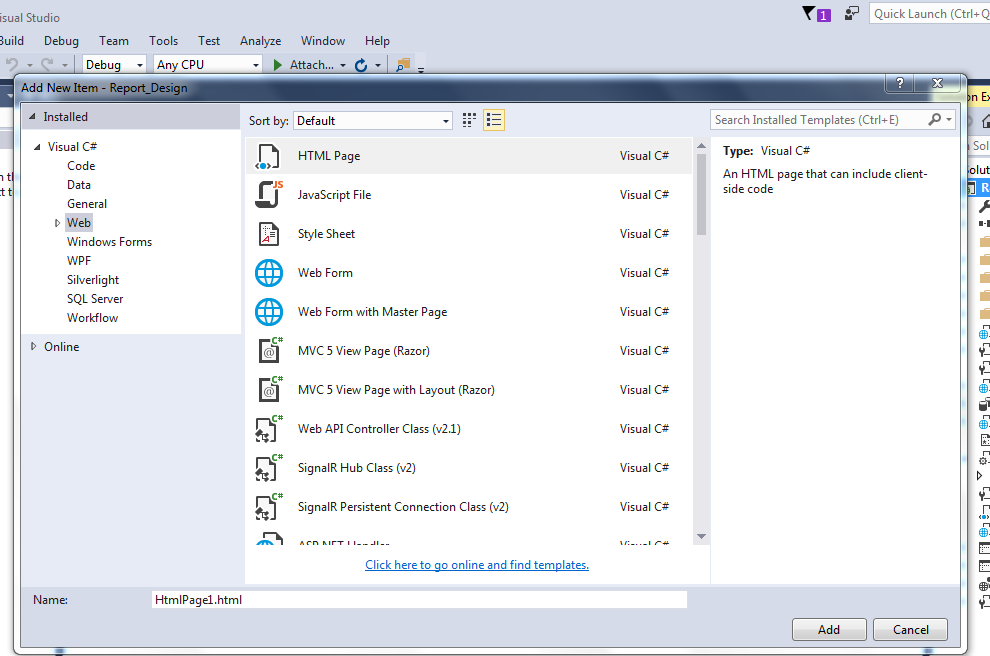The width and height of the screenshot is (990, 656).
Task: Pick the Web Form globe icon
Action: pyautogui.click(x=269, y=273)
